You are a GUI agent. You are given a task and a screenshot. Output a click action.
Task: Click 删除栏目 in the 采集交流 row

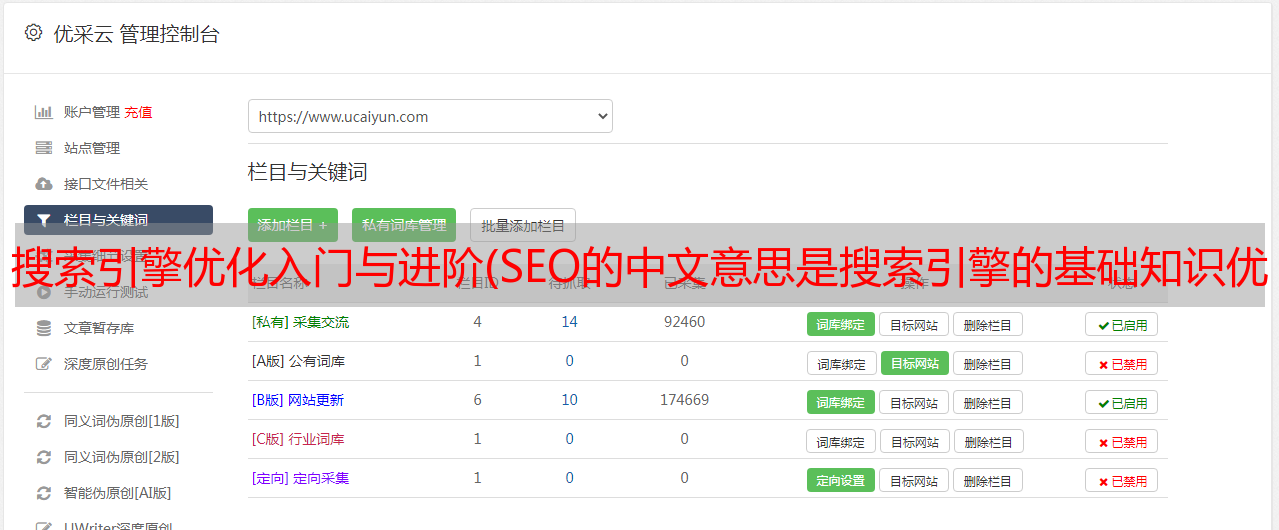[988, 324]
